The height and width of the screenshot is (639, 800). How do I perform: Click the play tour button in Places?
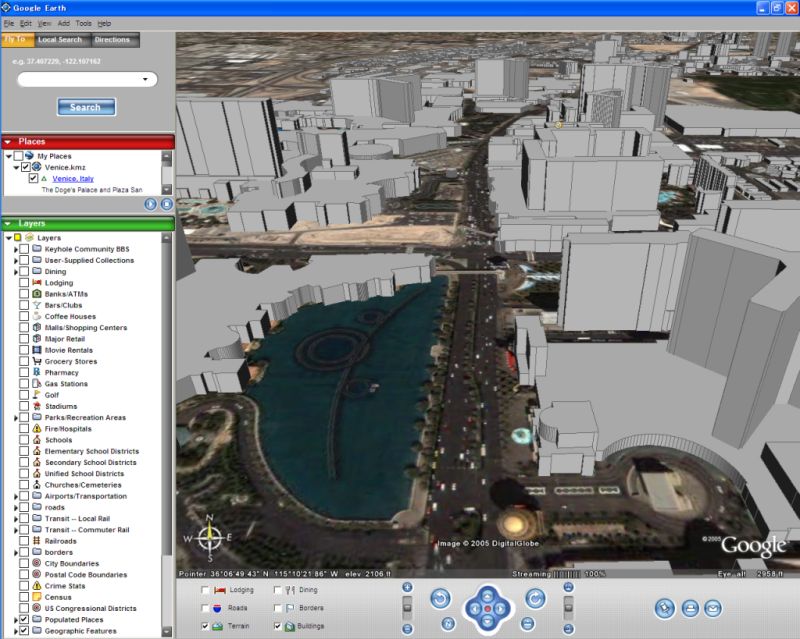point(151,204)
